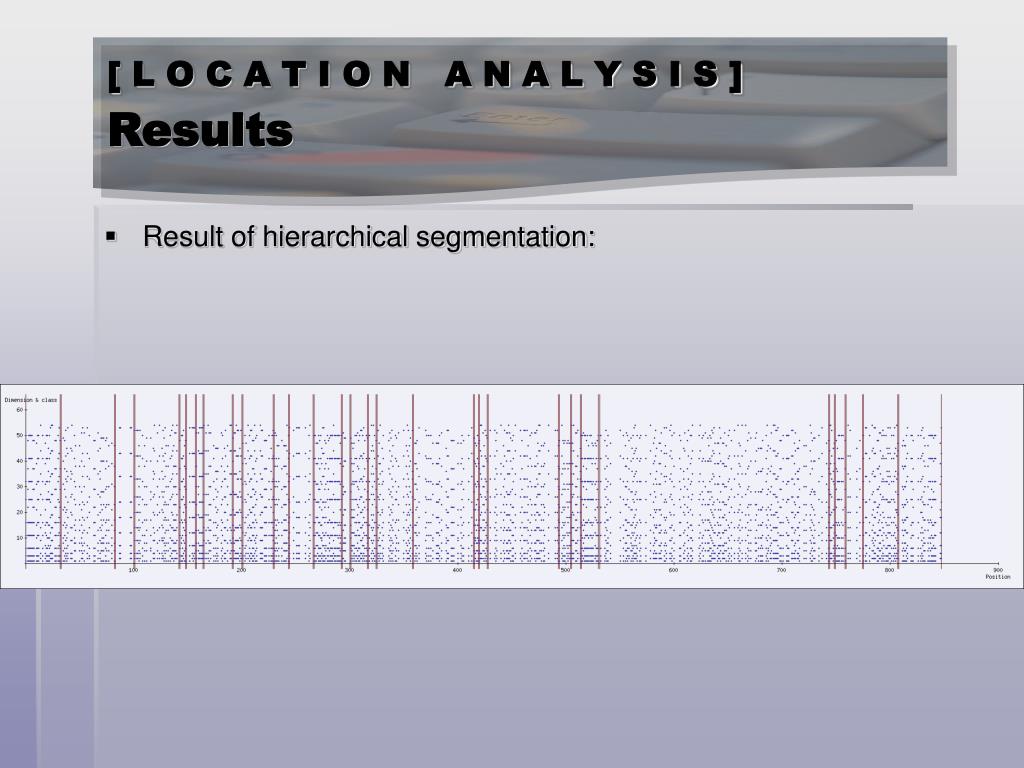Click the x-axis tick label '200'
1024x768 pixels.
click(x=242, y=570)
